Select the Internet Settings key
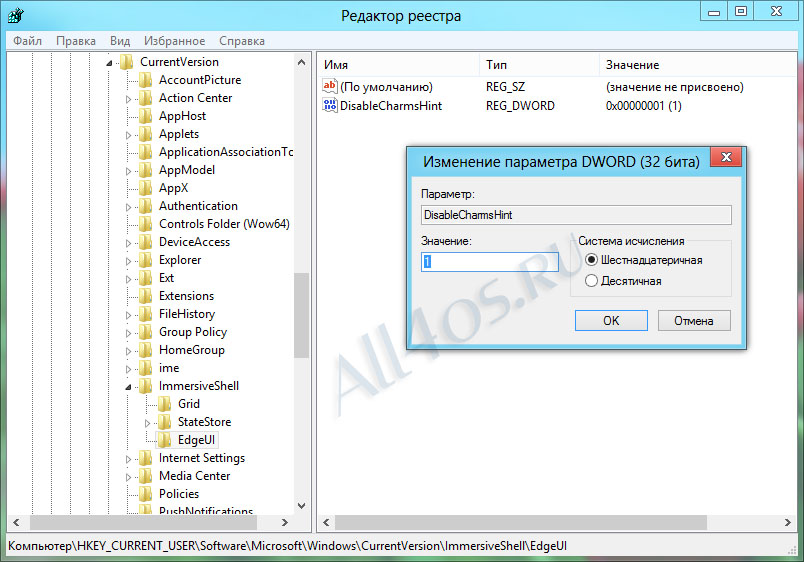The width and height of the screenshot is (804, 562). (202, 458)
